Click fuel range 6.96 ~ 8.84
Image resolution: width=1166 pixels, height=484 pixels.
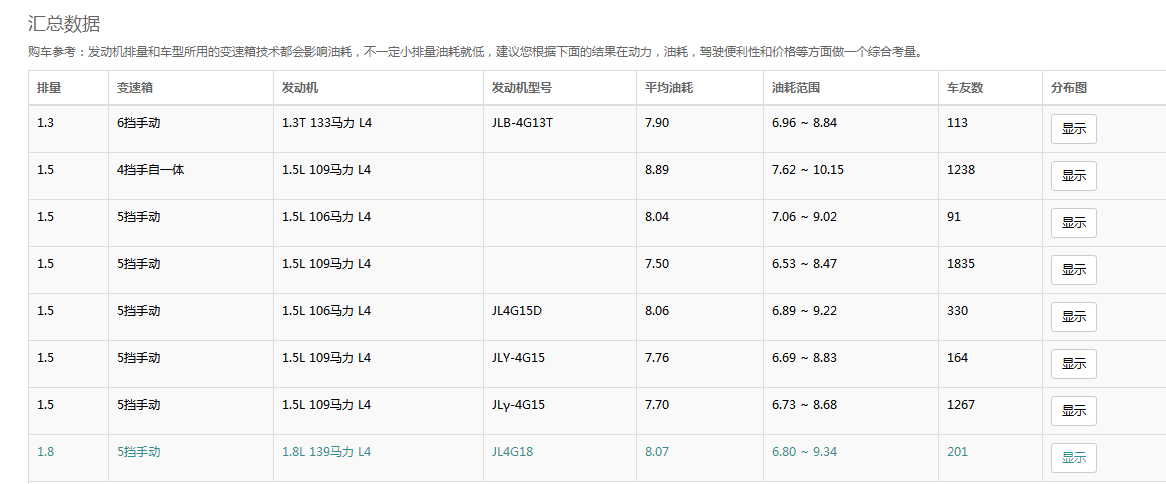(805, 123)
